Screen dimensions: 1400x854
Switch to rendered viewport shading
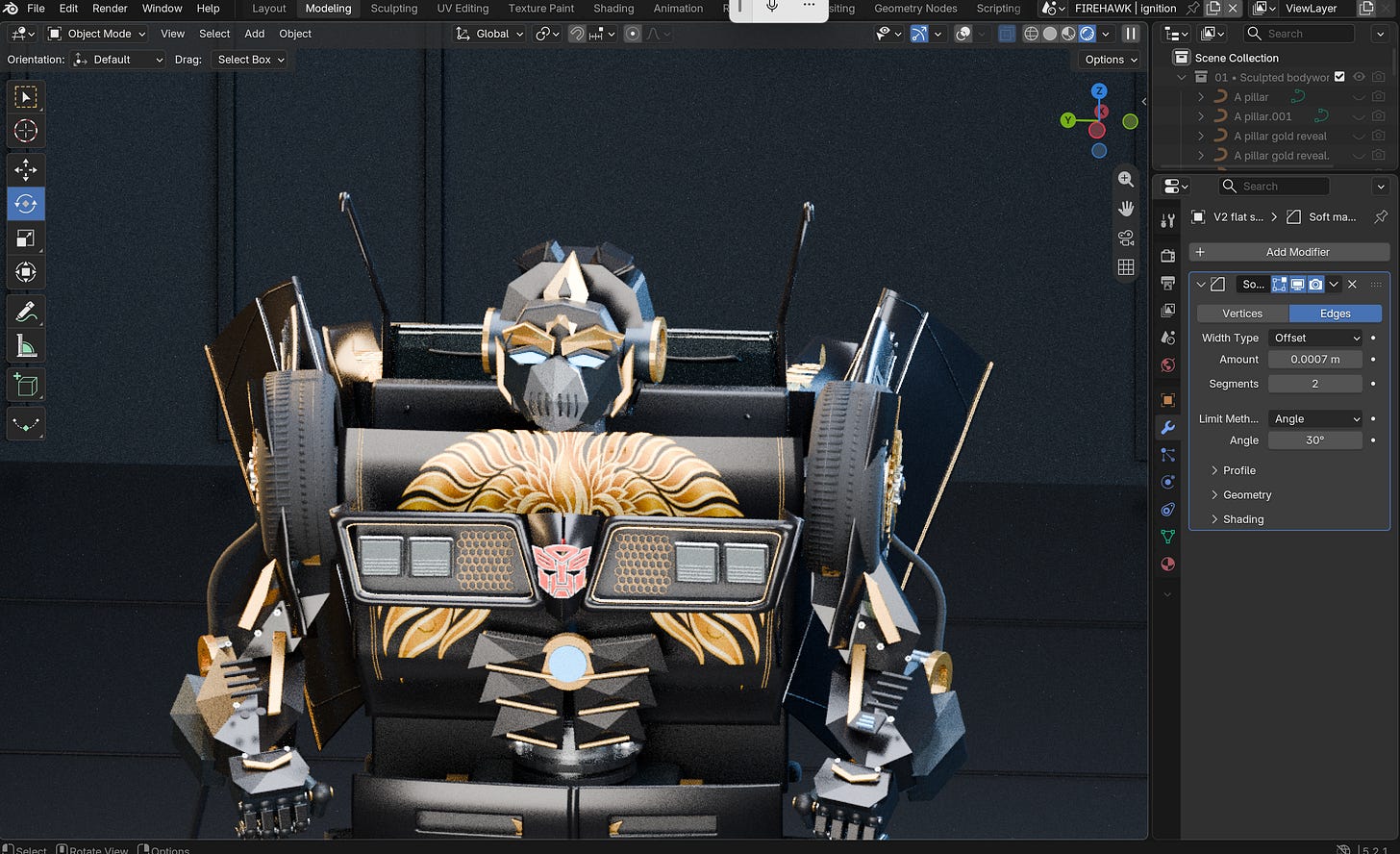point(1087,34)
